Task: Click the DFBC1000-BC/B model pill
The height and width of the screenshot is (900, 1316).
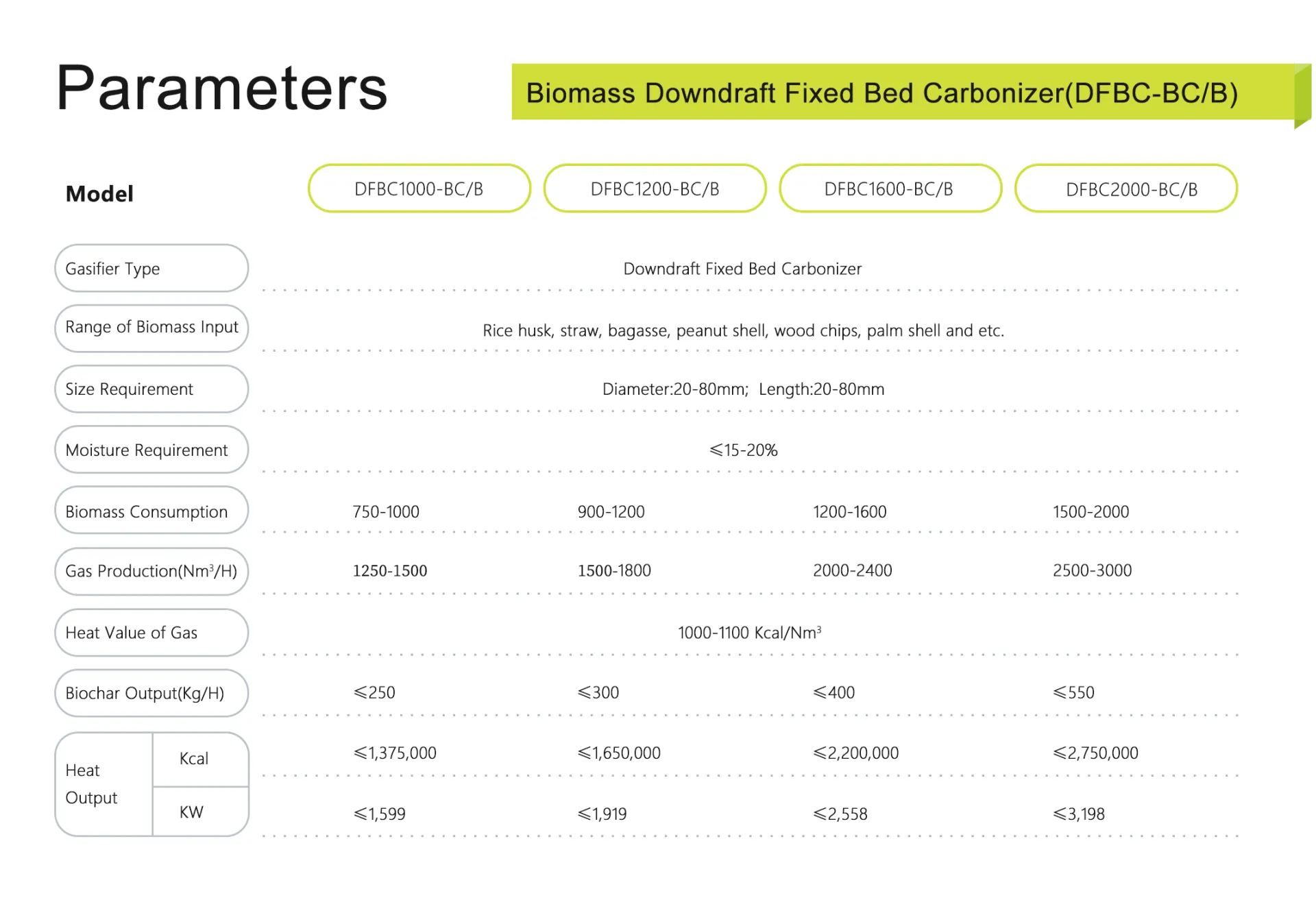Action: pyautogui.click(x=419, y=188)
